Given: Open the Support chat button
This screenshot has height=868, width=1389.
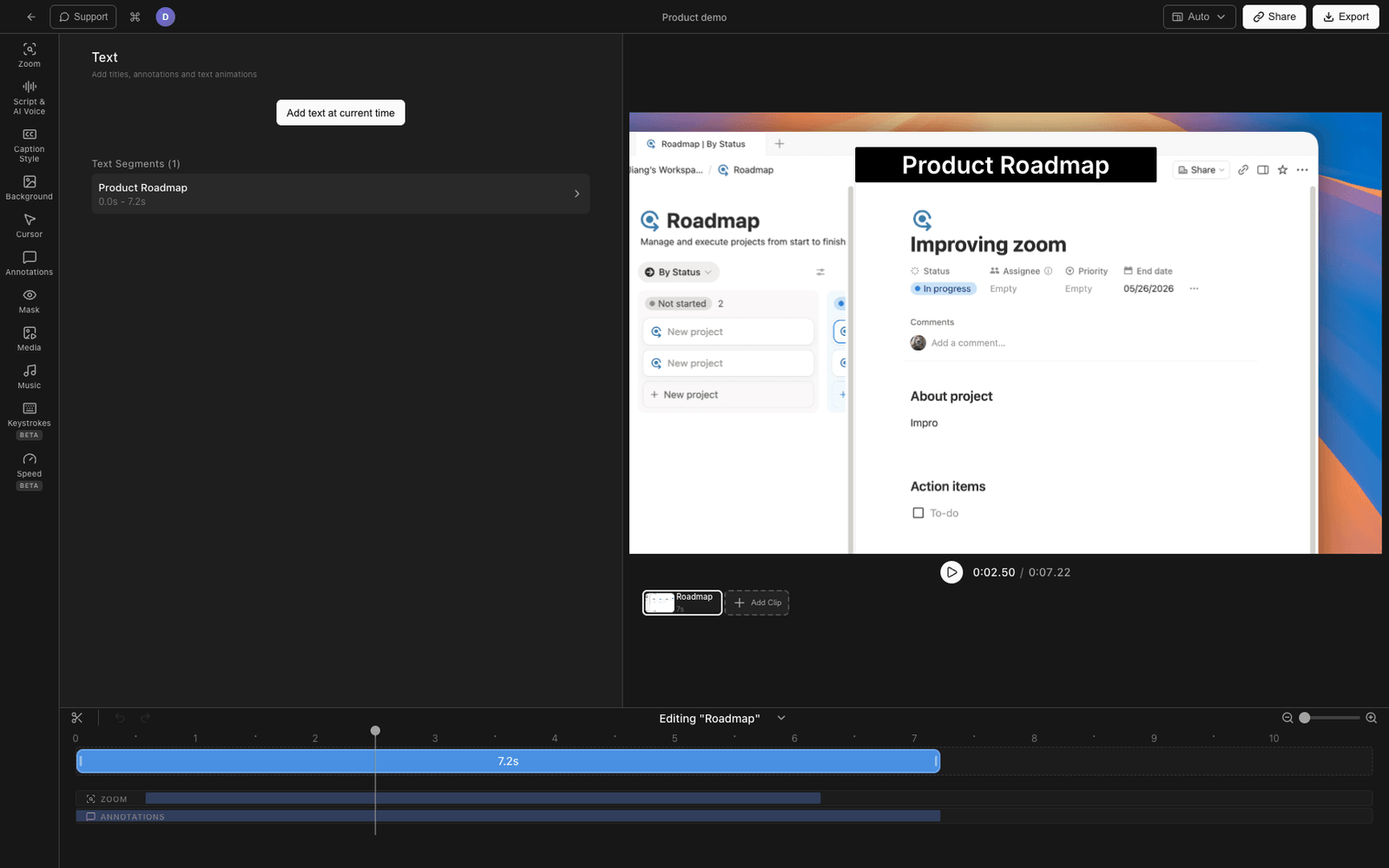Looking at the screenshot, I should tap(83, 16).
